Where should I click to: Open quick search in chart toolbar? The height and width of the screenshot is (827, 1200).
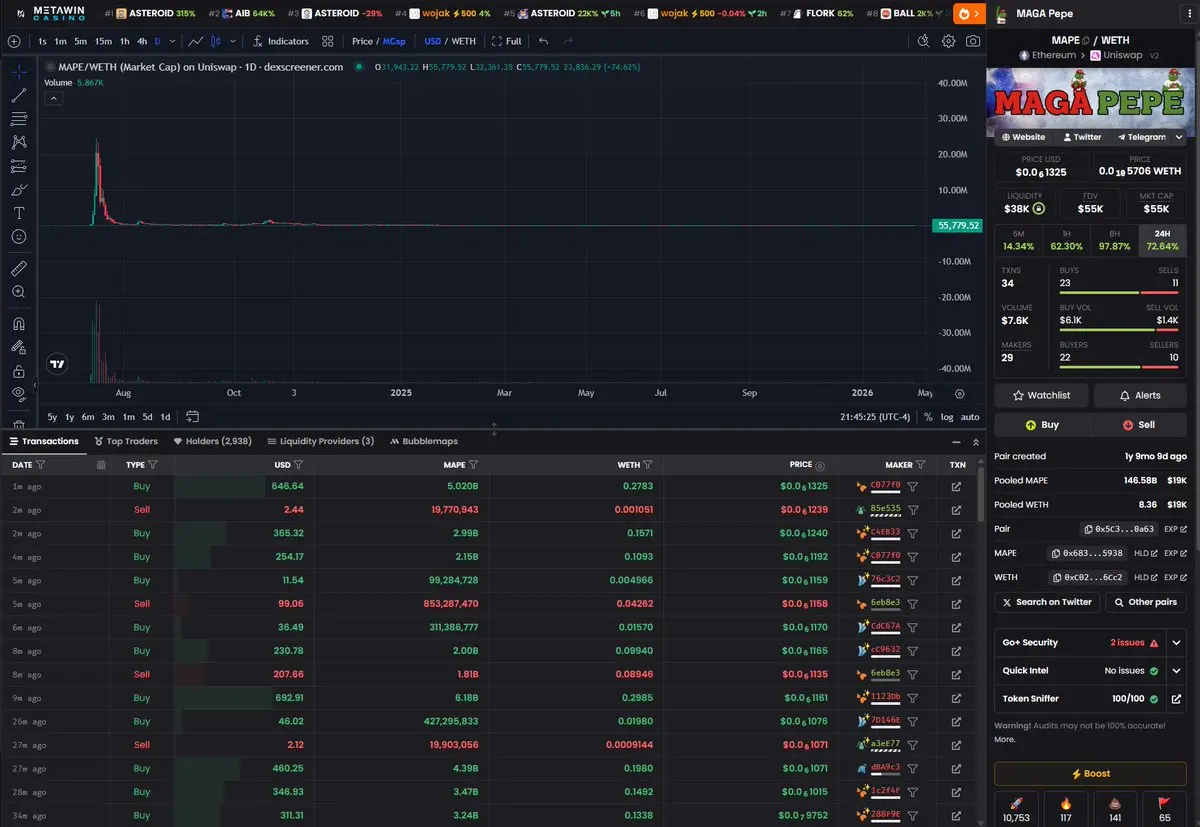coord(923,41)
